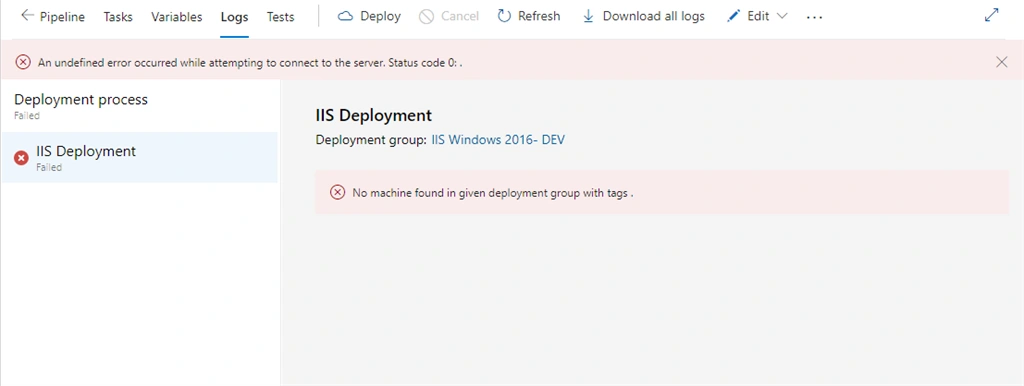Click the Edit pencil icon

pyautogui.click(x=733, y=16)
